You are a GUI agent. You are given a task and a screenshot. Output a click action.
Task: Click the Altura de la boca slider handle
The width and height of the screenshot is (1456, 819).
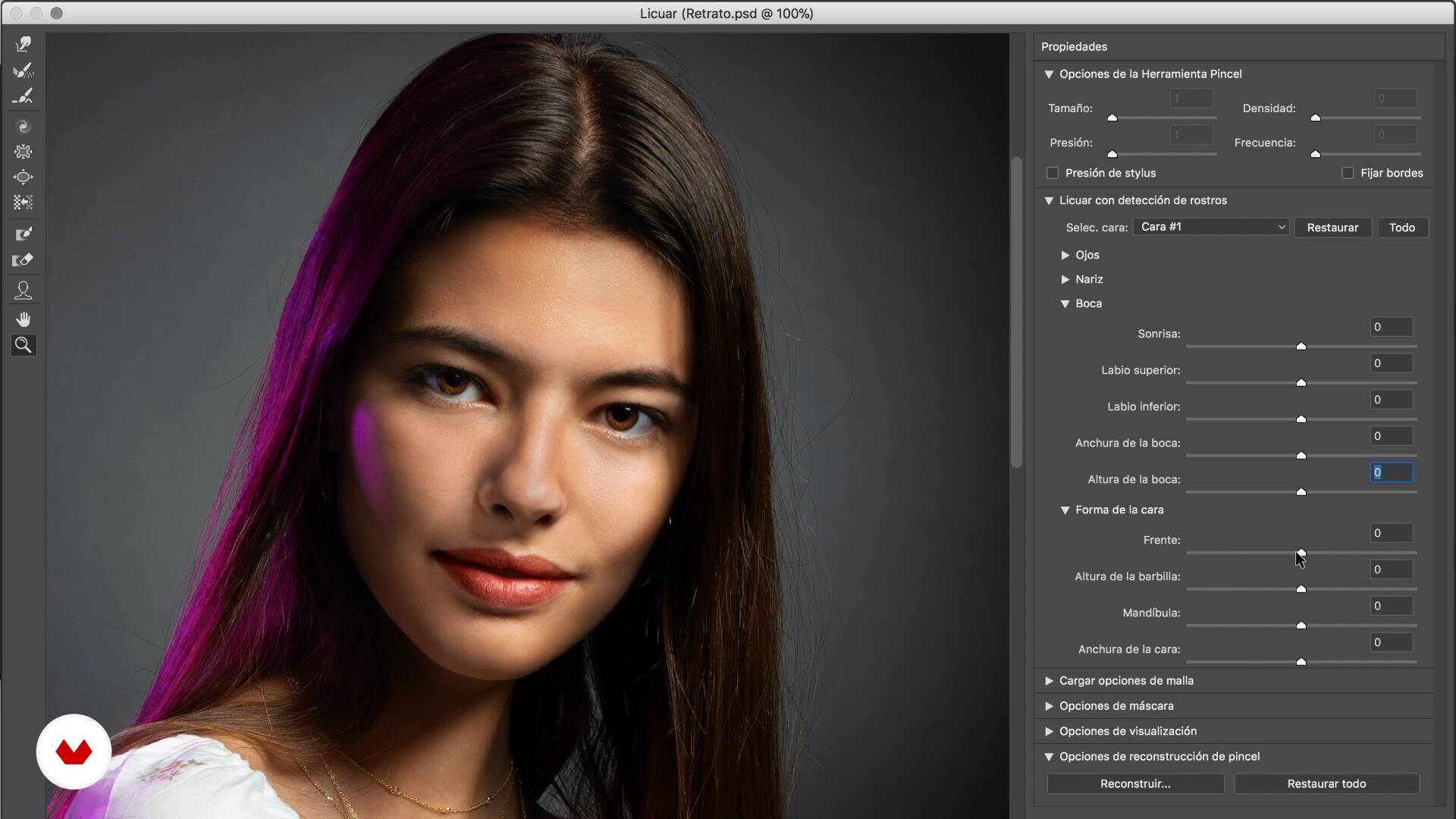pos(1301,492)
